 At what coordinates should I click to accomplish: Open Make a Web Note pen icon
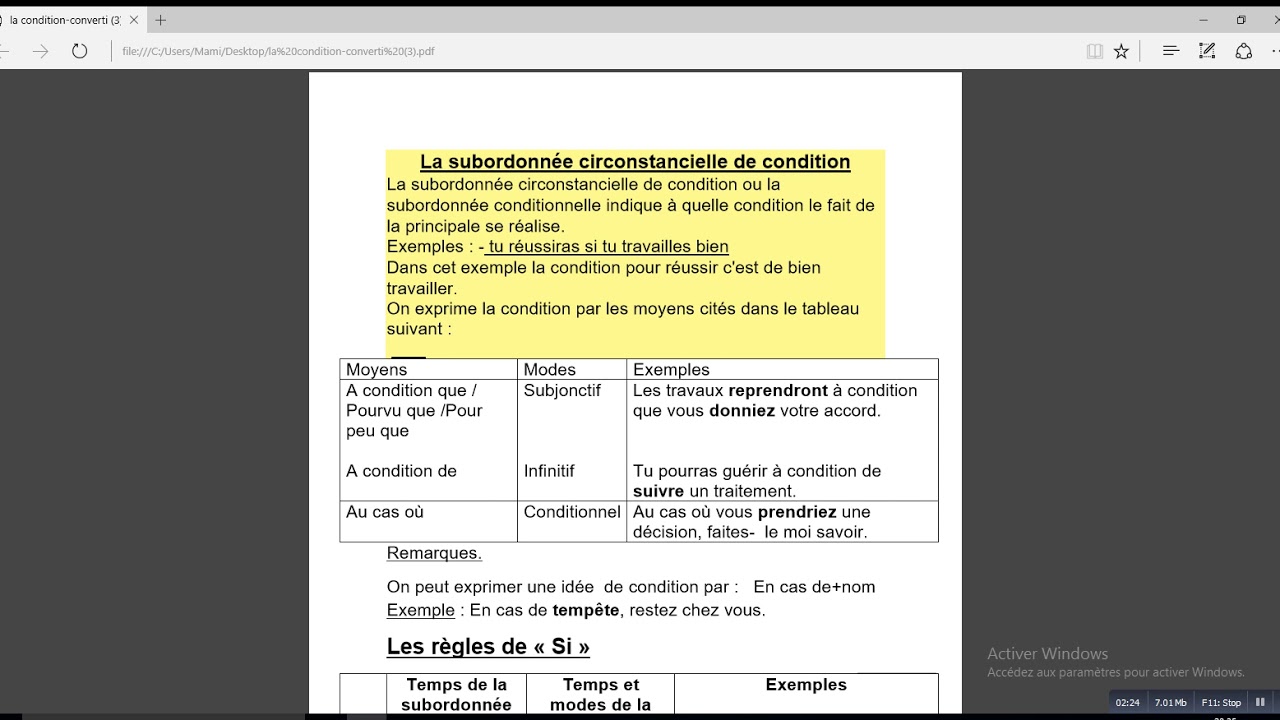tap(1207, 51)
